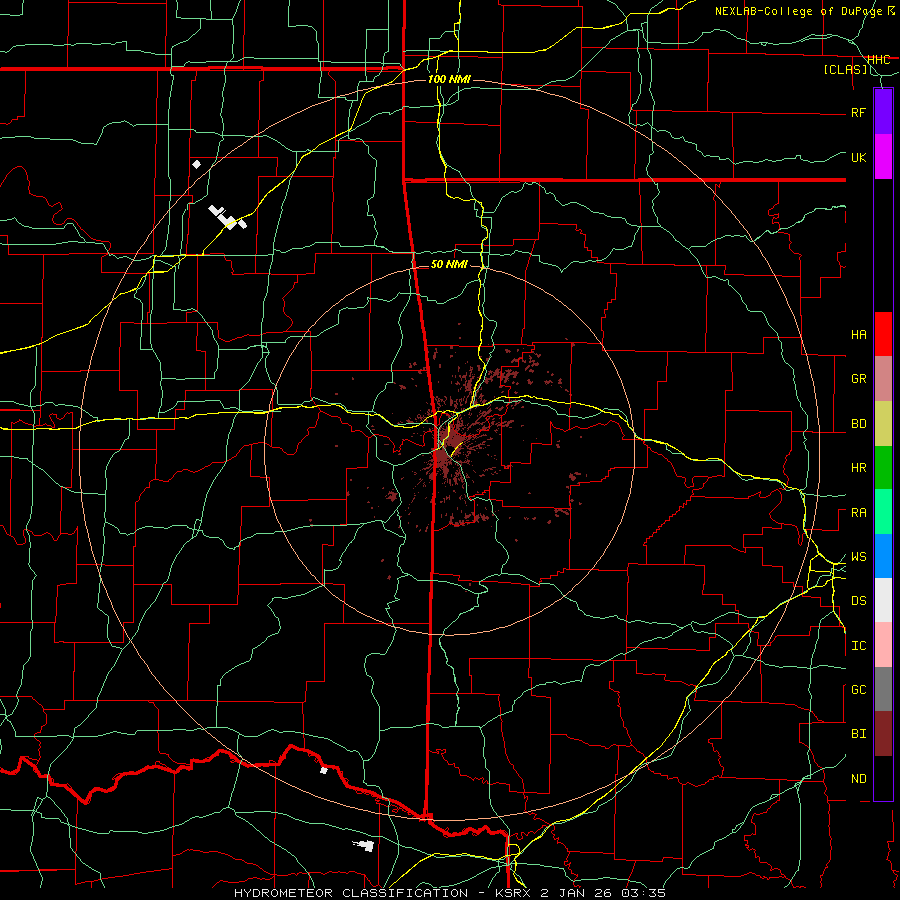The width and height of the screenshot is (900, 900).
Task: Click the BD legend label
Action: (x=859, y=424)
